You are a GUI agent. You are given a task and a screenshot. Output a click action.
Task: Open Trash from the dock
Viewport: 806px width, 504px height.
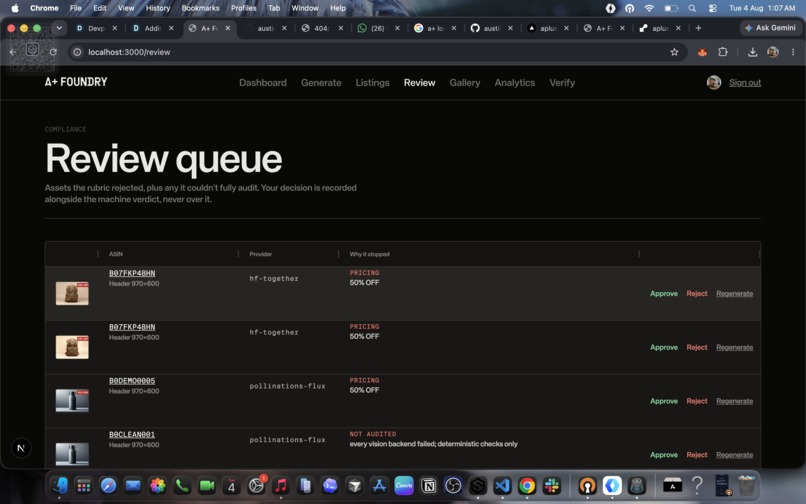(746, 485)
